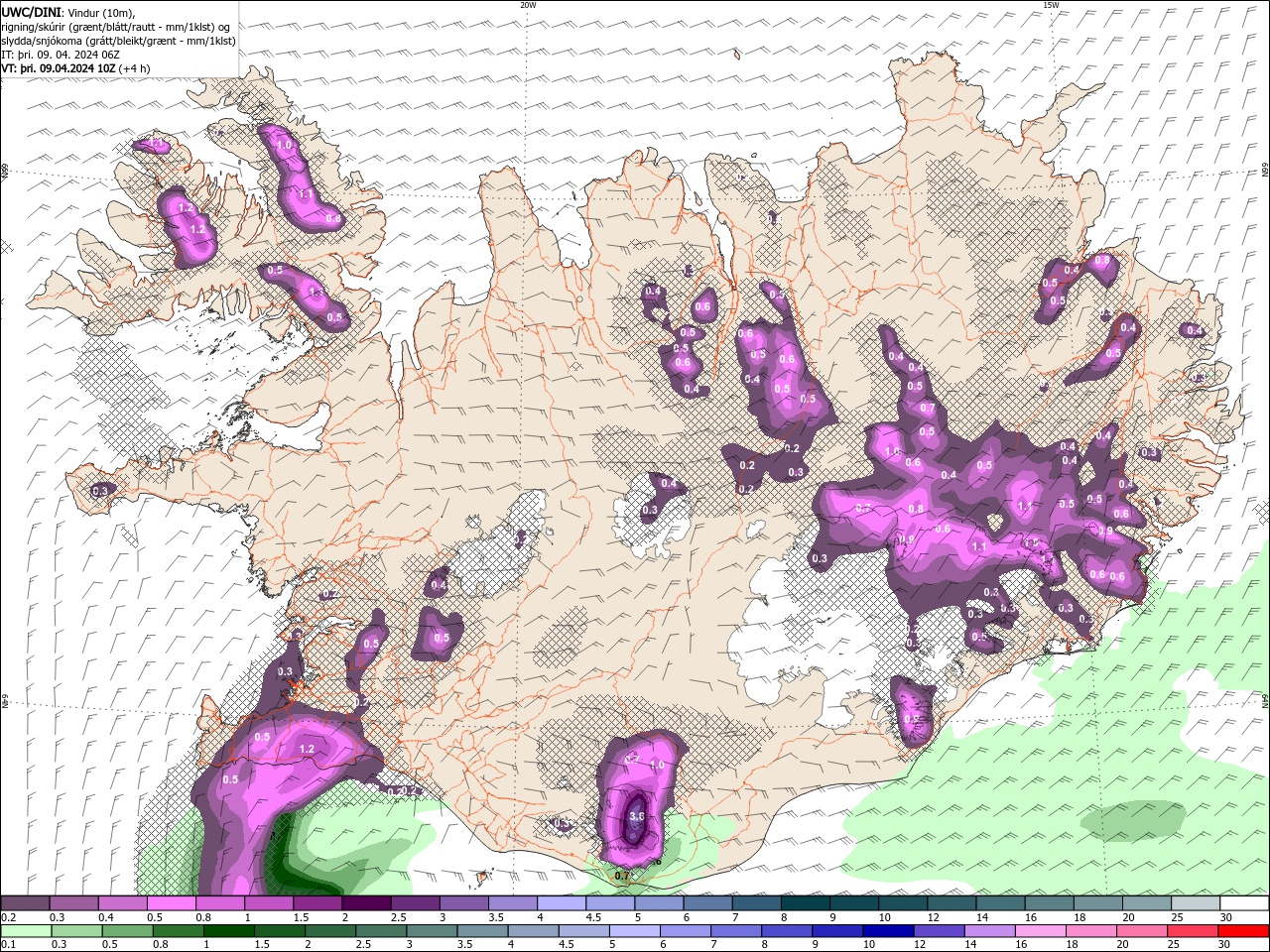Screen dimensions: 1270x952
Task: Click the 16 label in snow legend
Action: tap(1032, 917)
